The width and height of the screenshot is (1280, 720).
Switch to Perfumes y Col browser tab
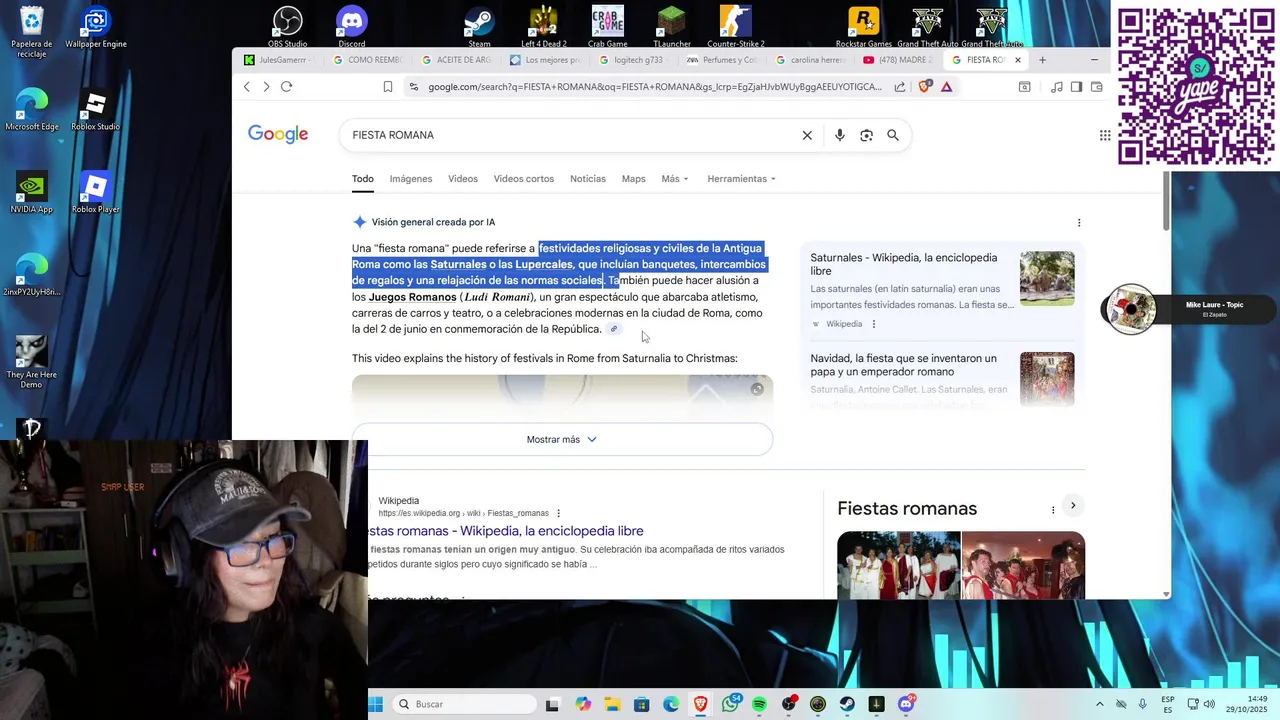tap(720, 60)
